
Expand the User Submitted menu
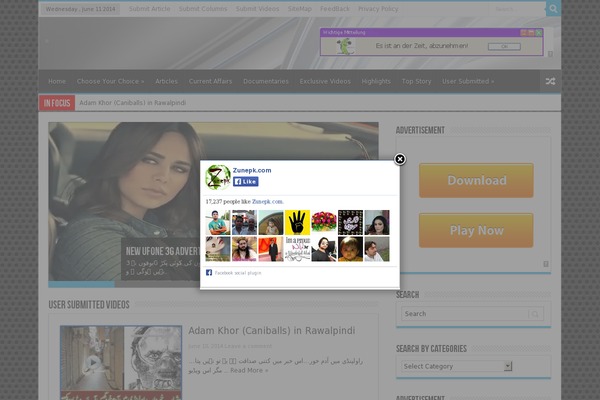[468, 81]
